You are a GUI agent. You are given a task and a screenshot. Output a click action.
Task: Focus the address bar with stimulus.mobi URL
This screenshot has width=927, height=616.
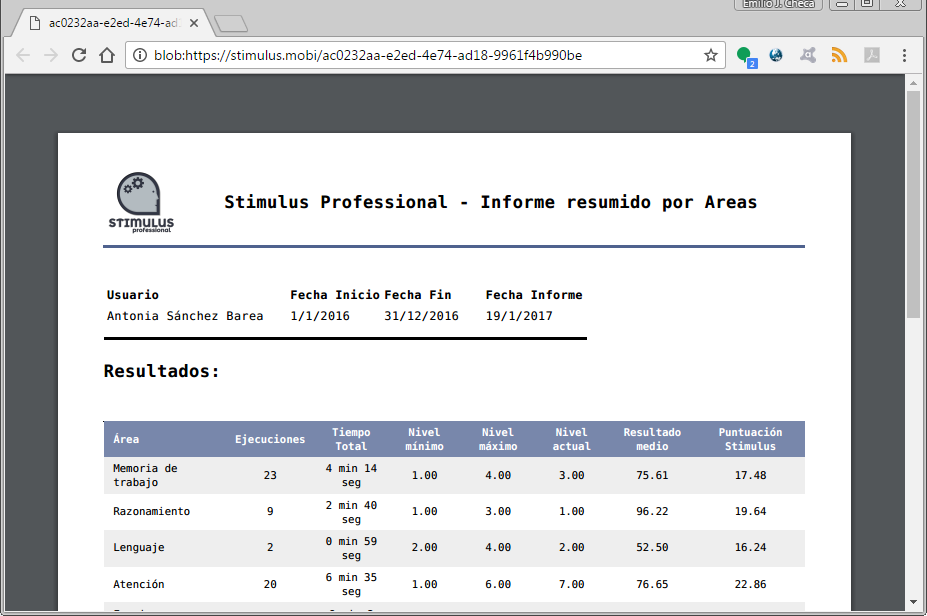point(400,55)
